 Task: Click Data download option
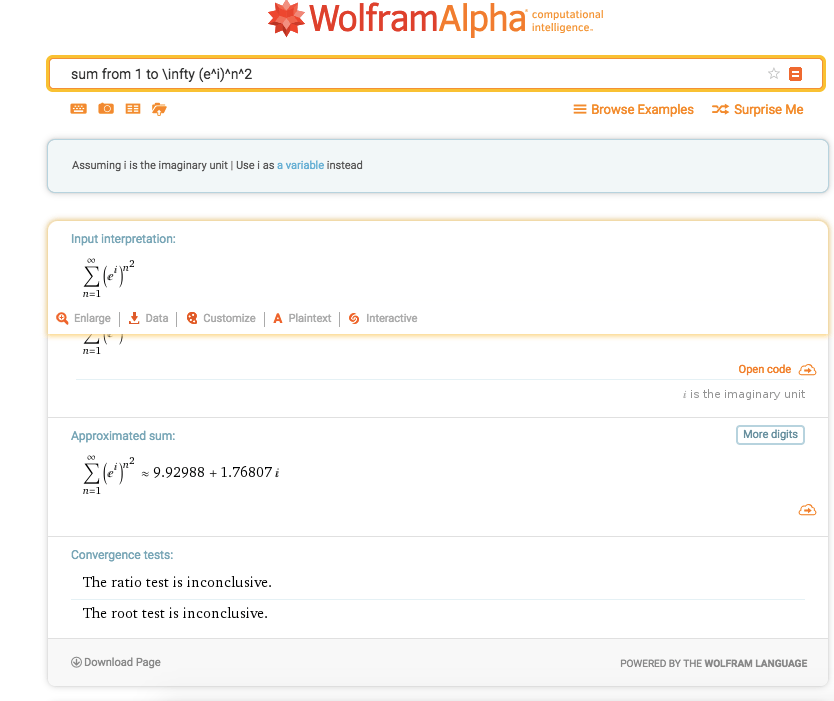pyautogui.click(x=148, y=318)
